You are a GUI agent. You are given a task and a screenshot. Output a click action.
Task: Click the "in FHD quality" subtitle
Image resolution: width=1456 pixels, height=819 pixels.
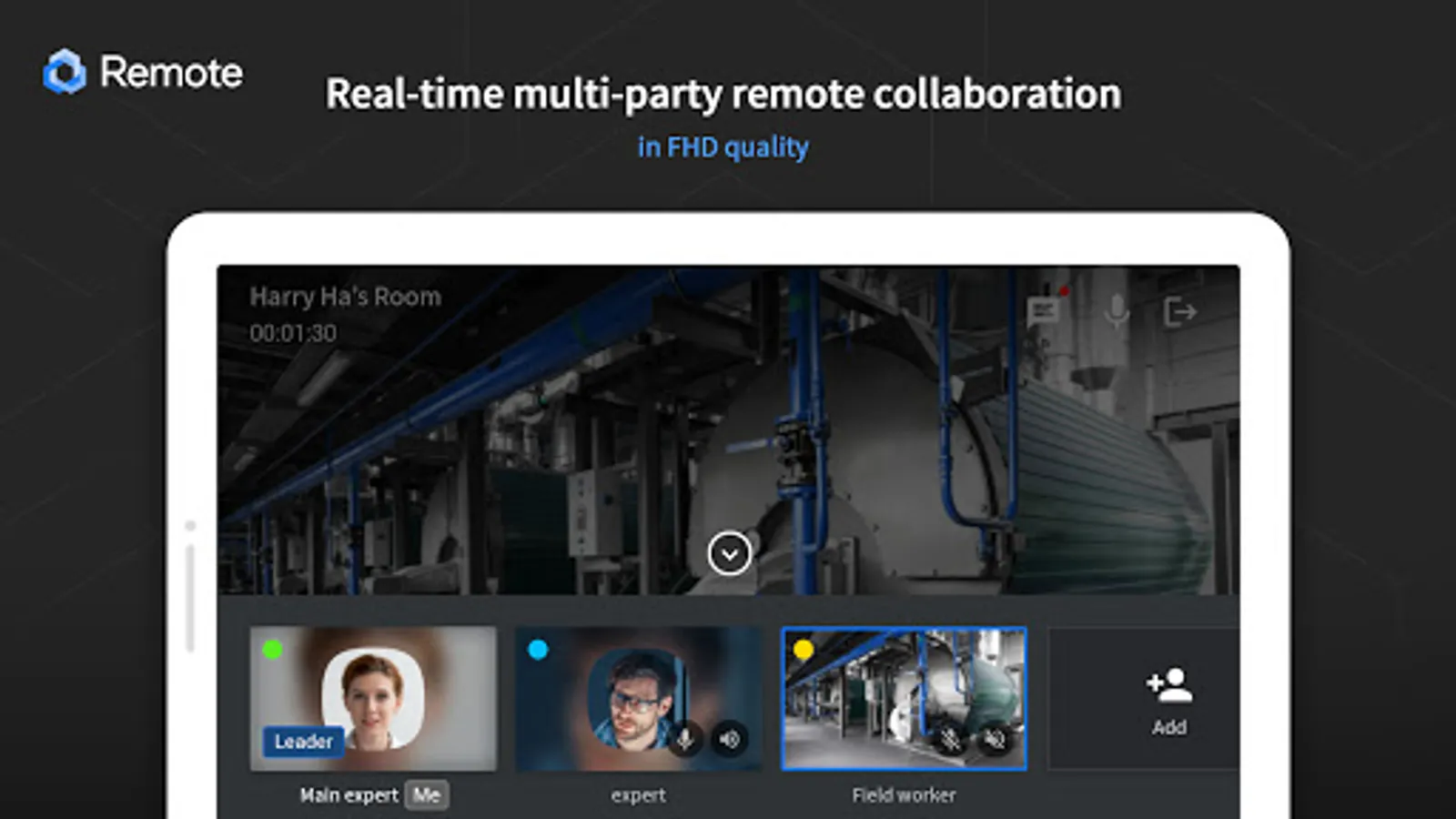(x=723, y=147)
